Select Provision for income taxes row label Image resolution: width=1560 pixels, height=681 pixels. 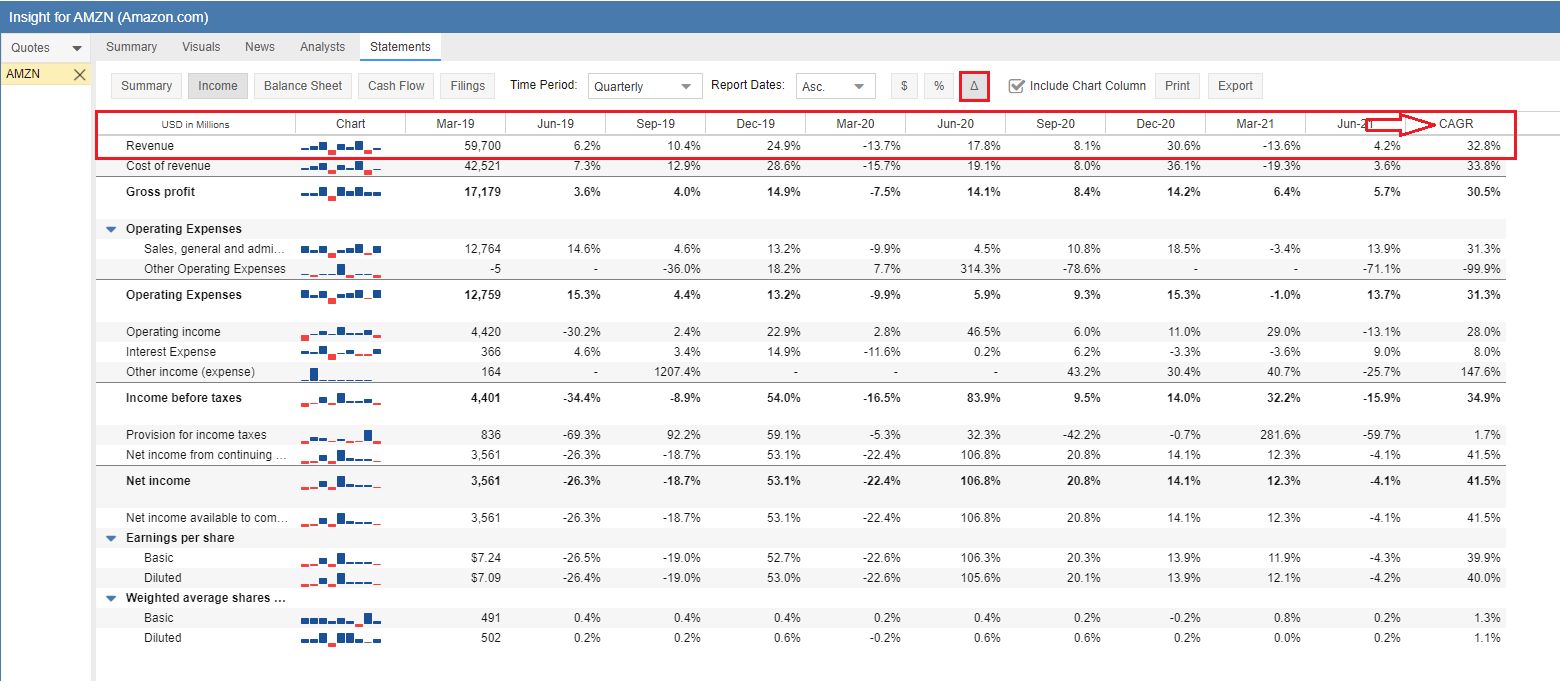197,435
